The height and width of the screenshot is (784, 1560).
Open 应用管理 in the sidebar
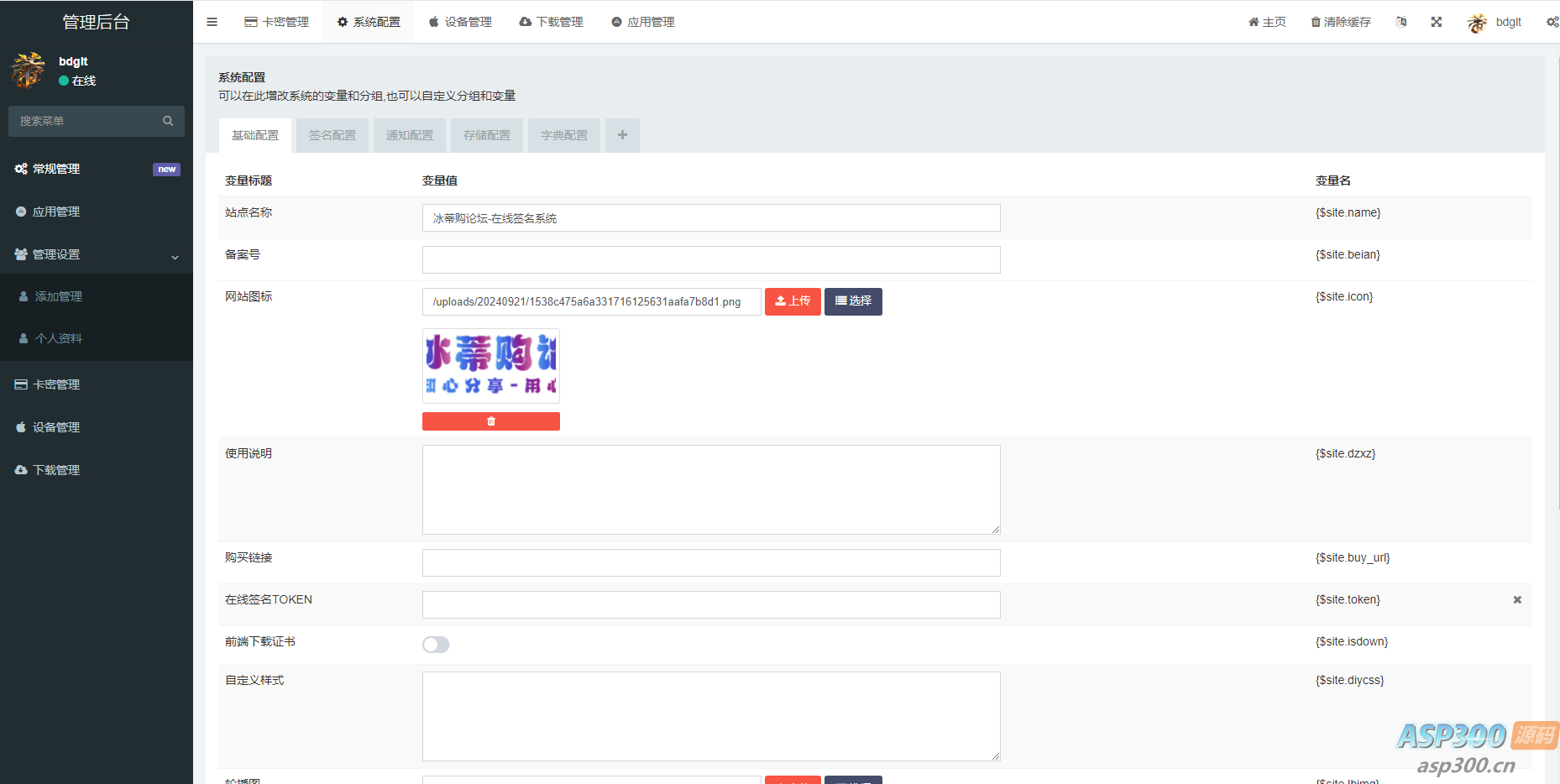click(97, 212)
